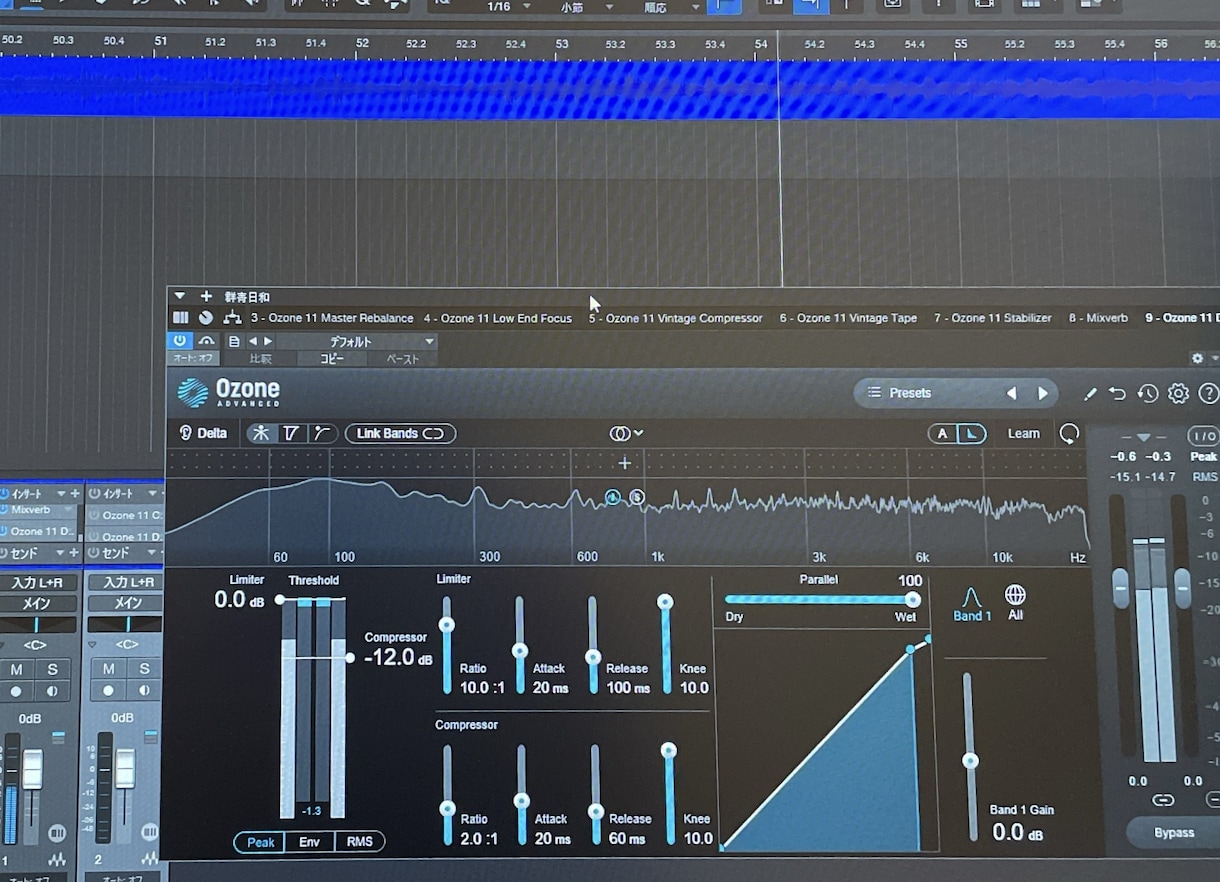Mute channel 1 with the M button
This screenshot has width=1220, height=882.
point(16,669)
